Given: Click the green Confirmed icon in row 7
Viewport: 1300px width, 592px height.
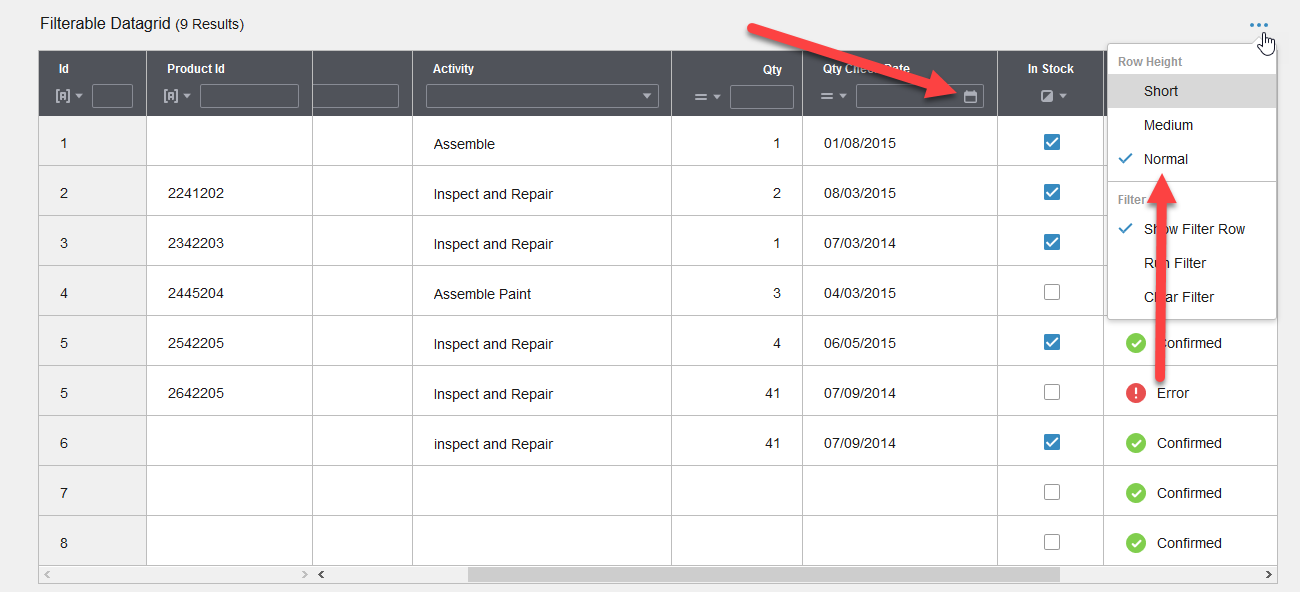Looking at the screenshot, I should pyautogui.click(x=1136, y=493).
